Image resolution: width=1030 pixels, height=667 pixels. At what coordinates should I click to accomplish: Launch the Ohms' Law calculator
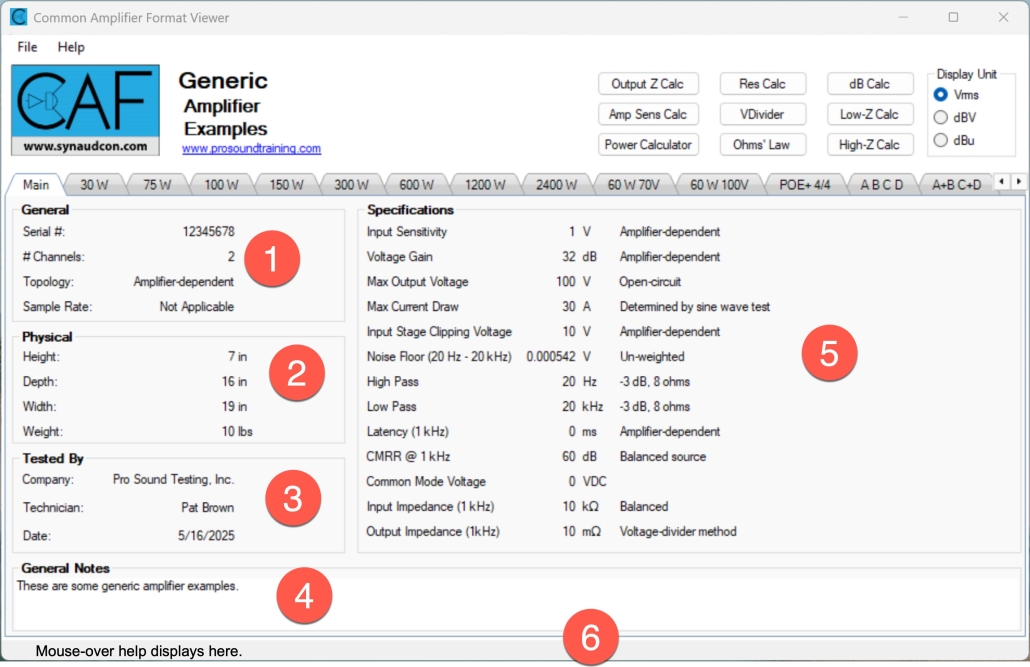[x=762, y=145]
